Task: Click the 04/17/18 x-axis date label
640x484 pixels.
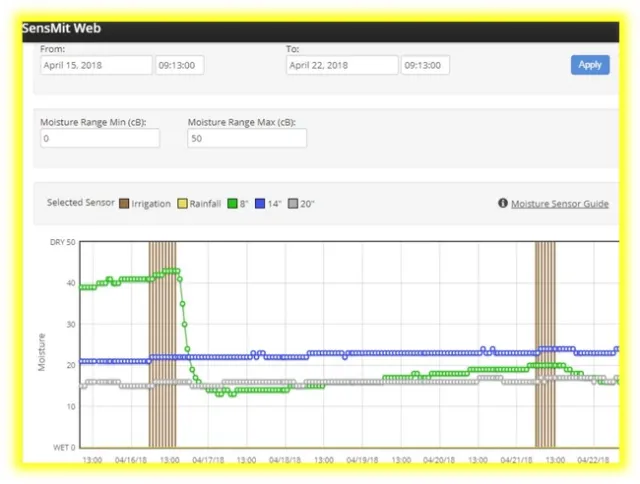Action: pyautogui.click(x=208, y=460)
